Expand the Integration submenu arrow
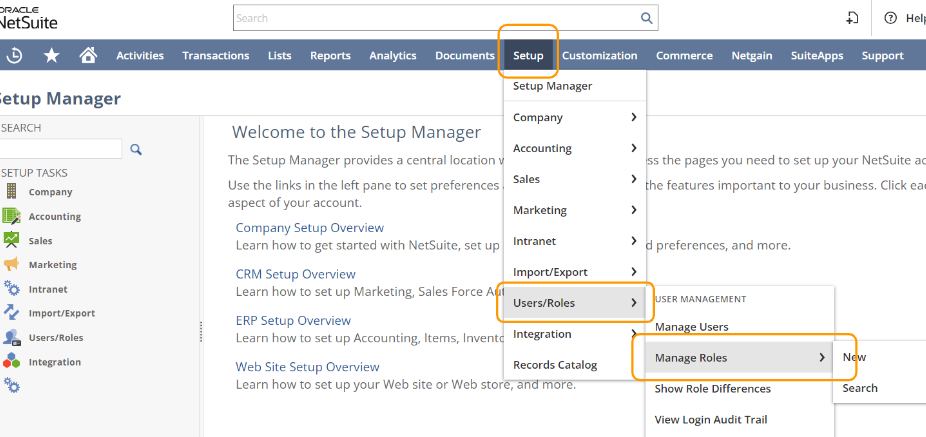The image size is (926, 437). click(634, 334)
